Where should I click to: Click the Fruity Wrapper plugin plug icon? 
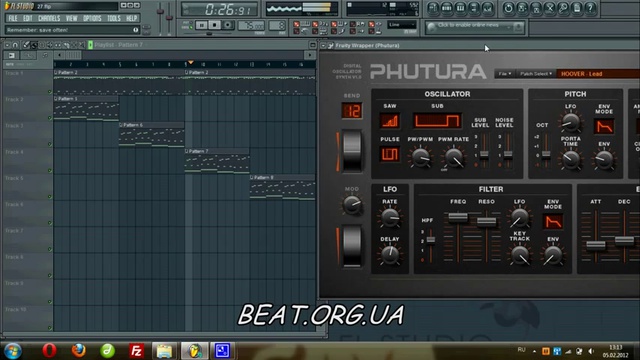click(330, 45)
